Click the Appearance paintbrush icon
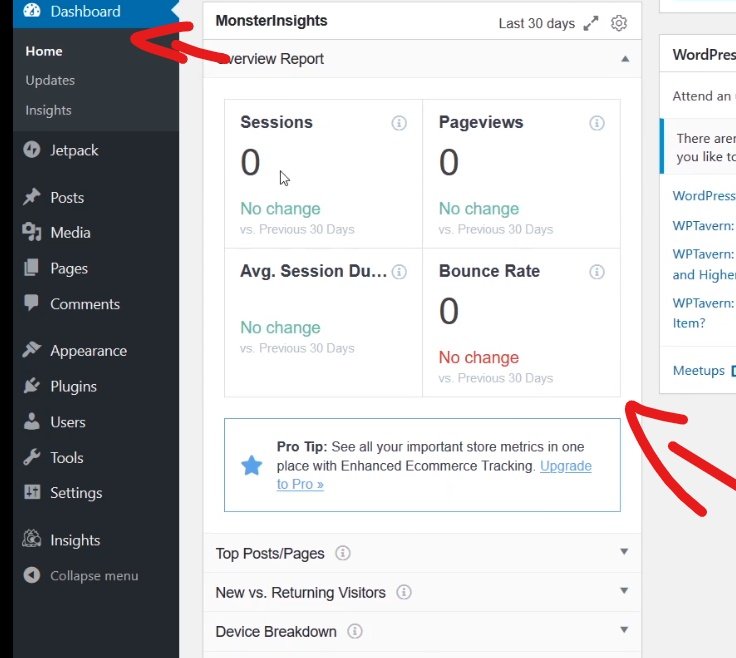This screenshot has height=658, width=736. (x=32, y=350)
